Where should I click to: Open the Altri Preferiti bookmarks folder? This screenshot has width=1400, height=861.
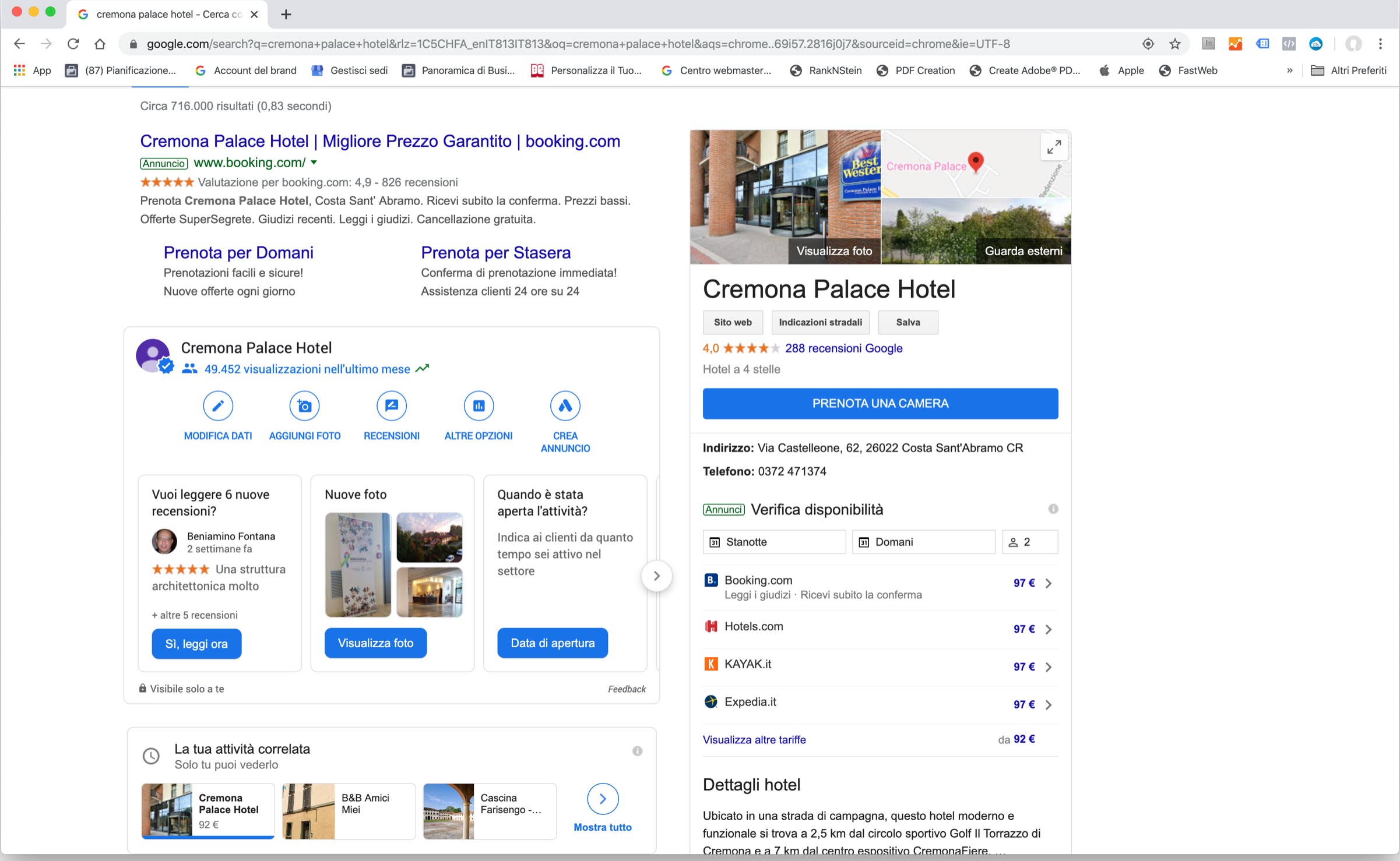pos(1348,70)
